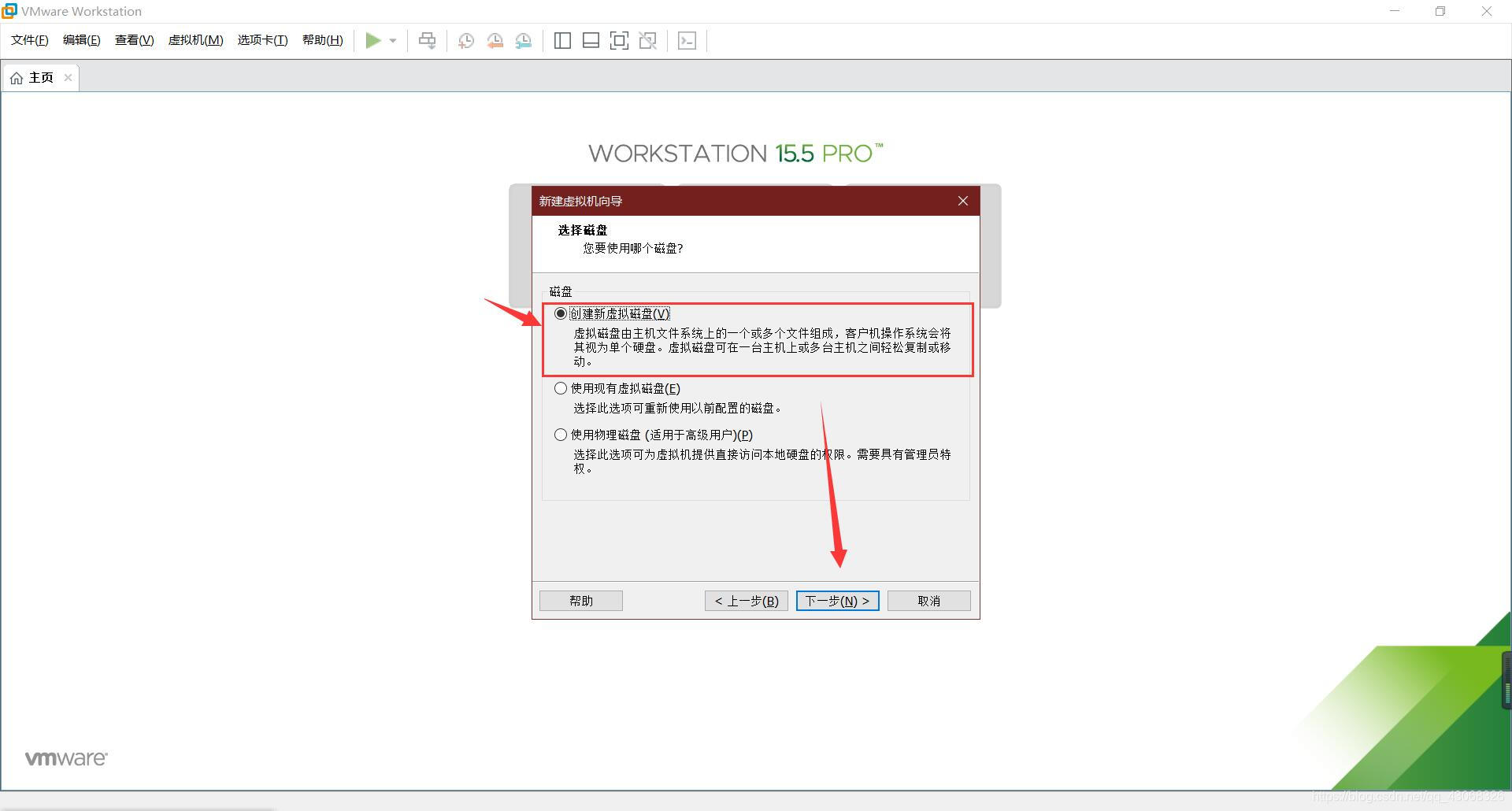
Task: Click the Take Snapshot clock icon
Action: (466, 41)
